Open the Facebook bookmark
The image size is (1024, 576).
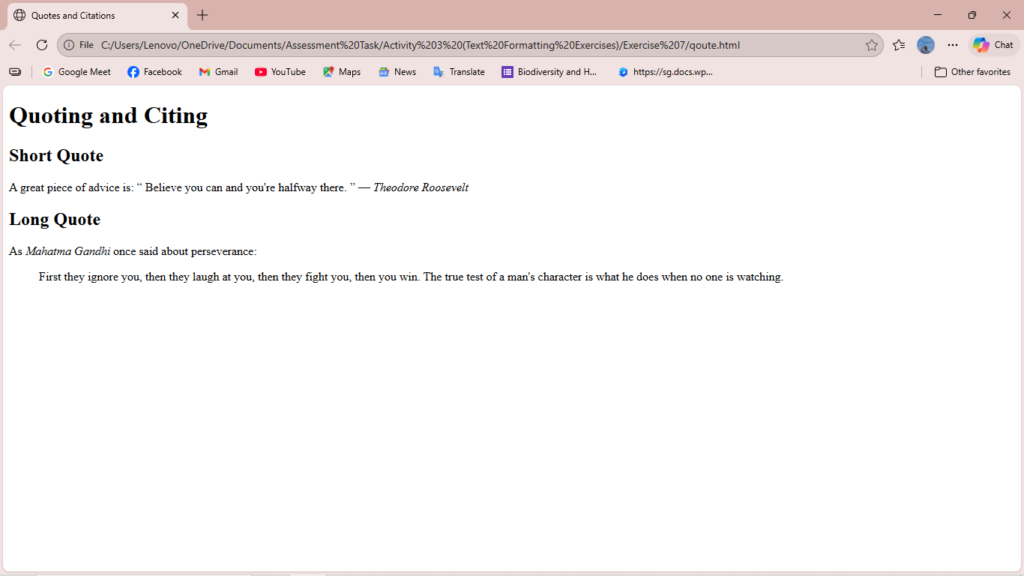[155, 72]
